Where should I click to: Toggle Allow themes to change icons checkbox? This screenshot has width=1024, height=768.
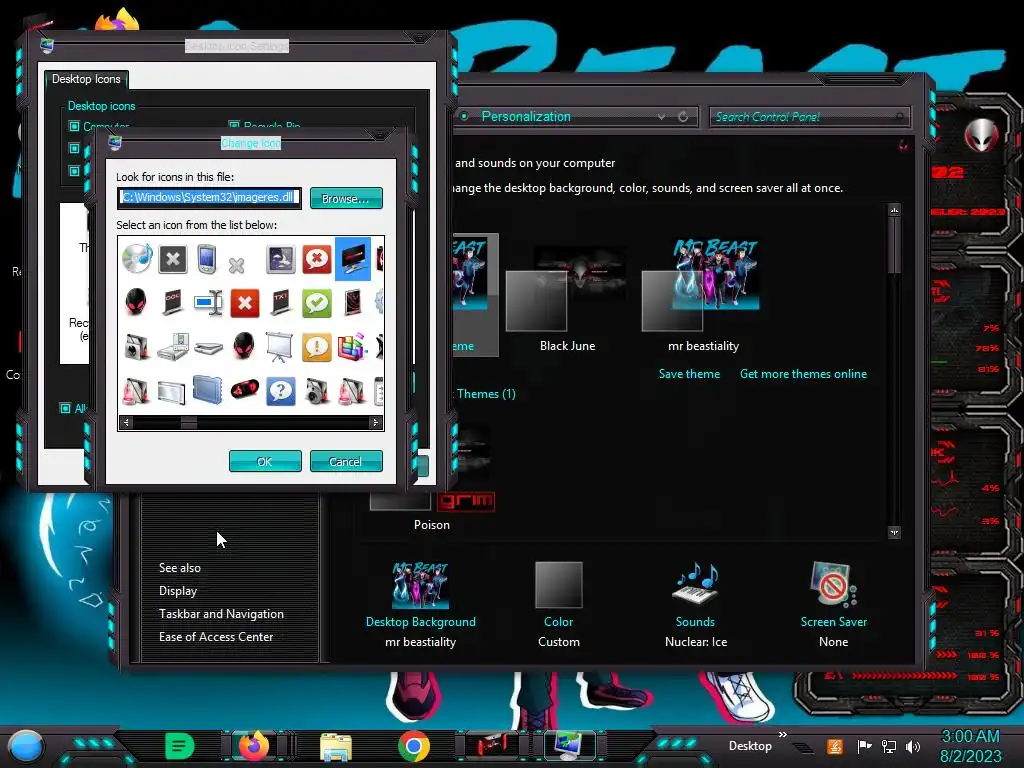click(65, 408)
